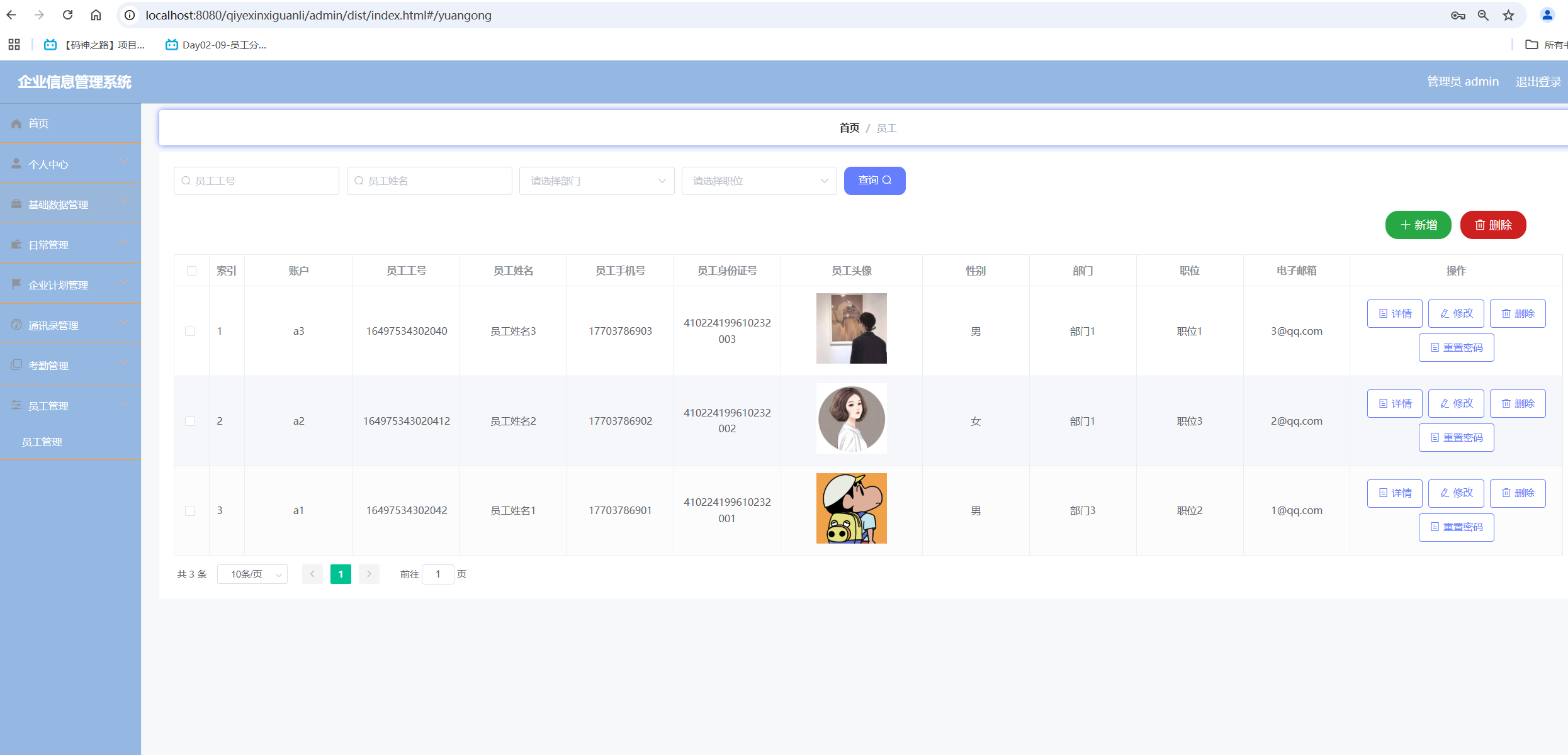Click the apps grid icon in bookmarks bar
The height and width of the screenshot is (755, 1568).
click(14, 45)
